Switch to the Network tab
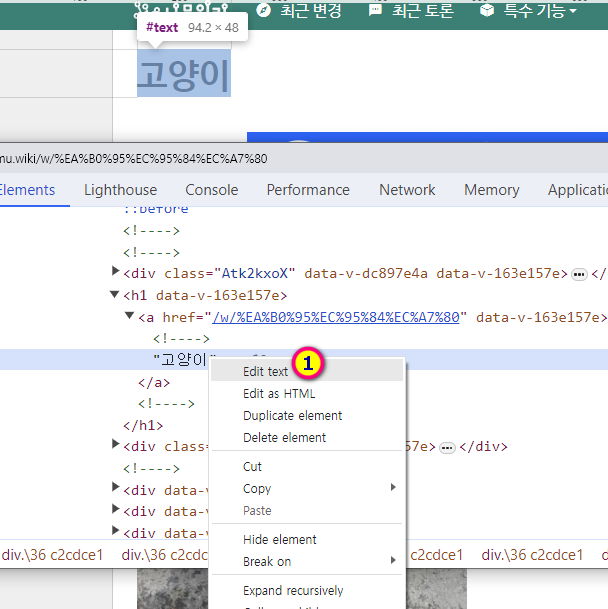Image resolution: width=608 pixels, height=609 pixels. click(x=407, y=190)
